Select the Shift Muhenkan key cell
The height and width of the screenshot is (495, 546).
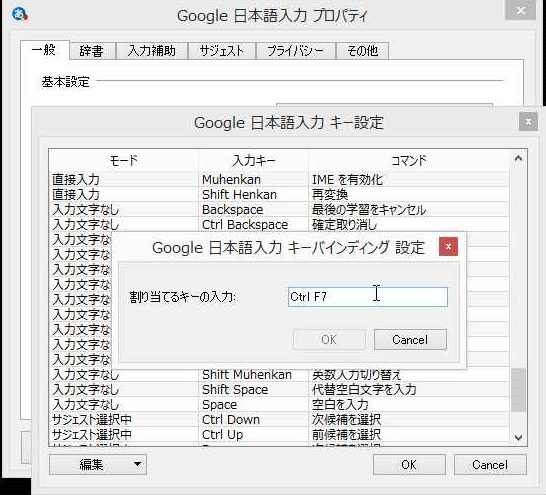coord(254,375)
